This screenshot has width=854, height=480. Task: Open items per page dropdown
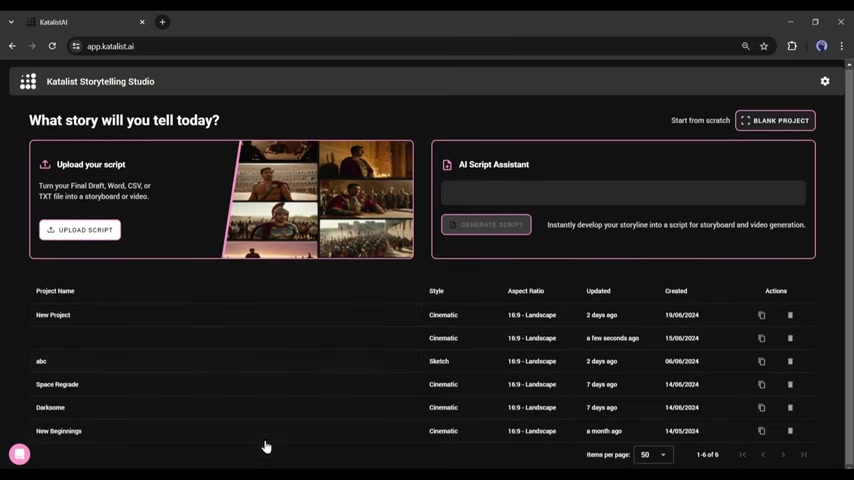[x=654, y=454]
